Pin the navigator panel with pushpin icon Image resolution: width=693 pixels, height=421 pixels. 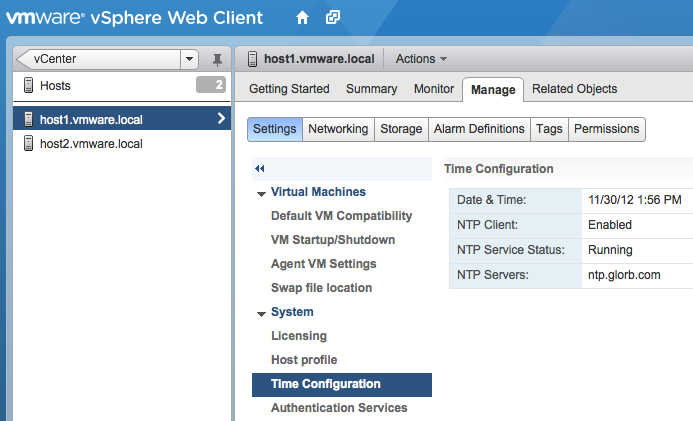pos(217,60)
